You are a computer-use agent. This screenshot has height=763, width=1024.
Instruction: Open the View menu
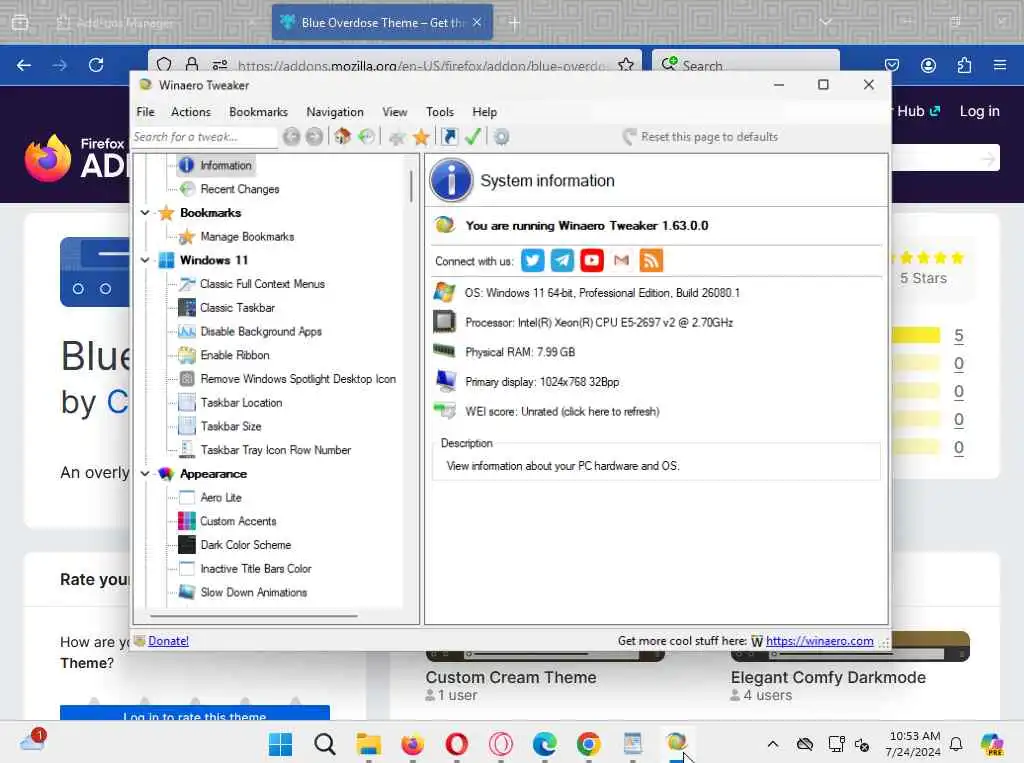tap(394, 112)
